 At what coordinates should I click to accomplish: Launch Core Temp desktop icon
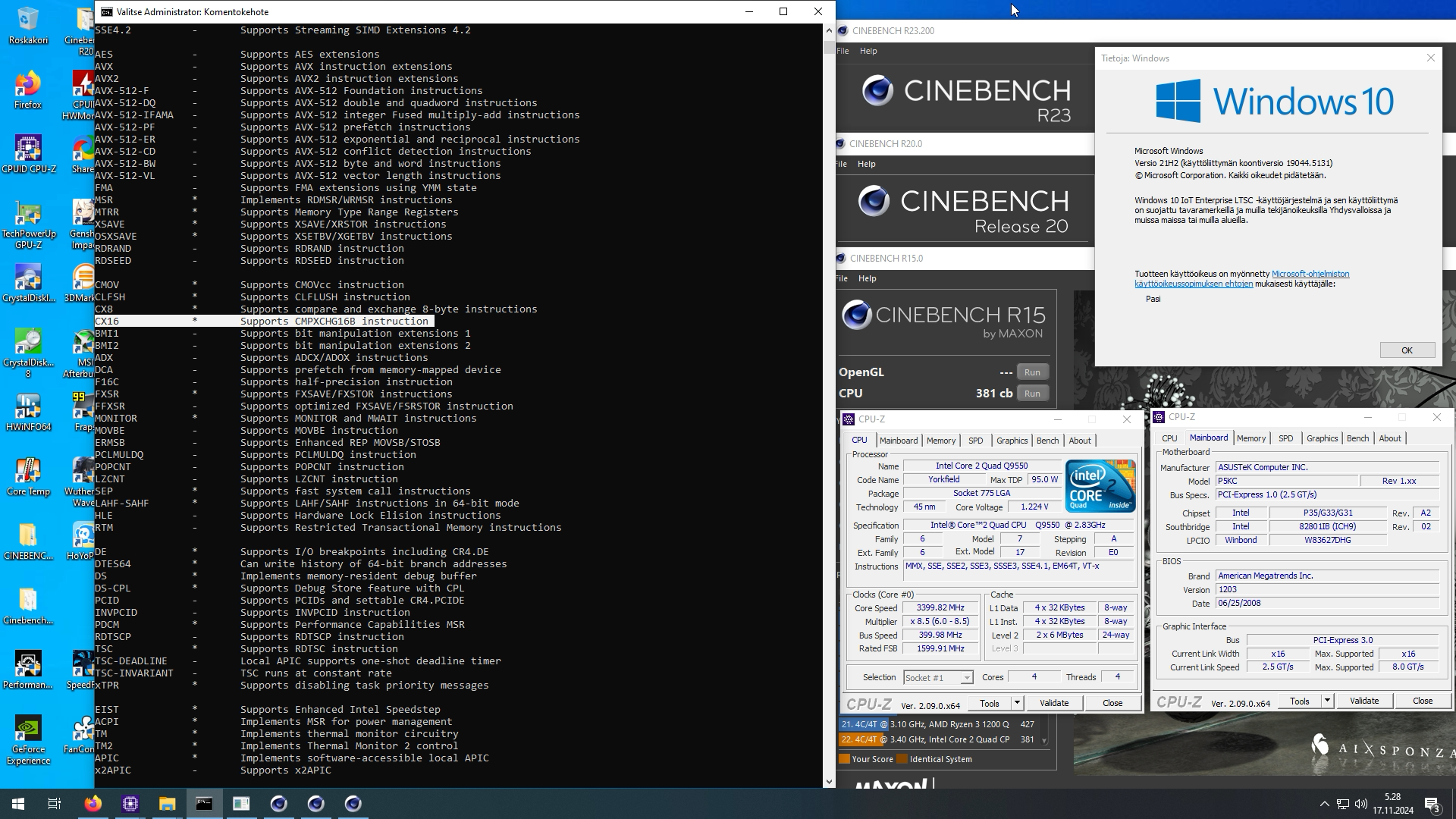tap(28, 476)
